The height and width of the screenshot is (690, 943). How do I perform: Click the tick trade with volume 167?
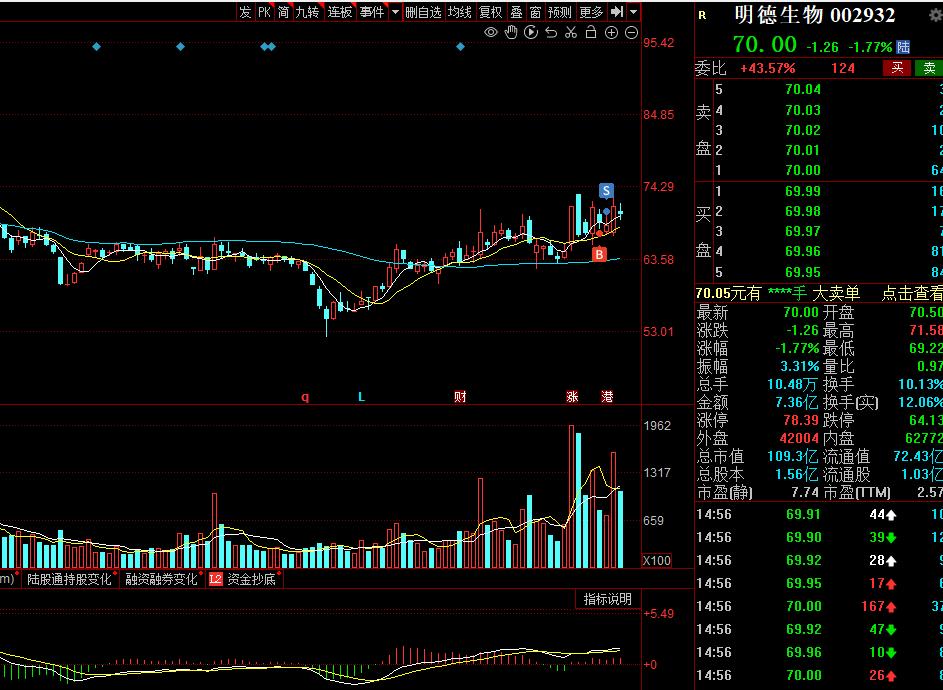click(x=819, y=606)
